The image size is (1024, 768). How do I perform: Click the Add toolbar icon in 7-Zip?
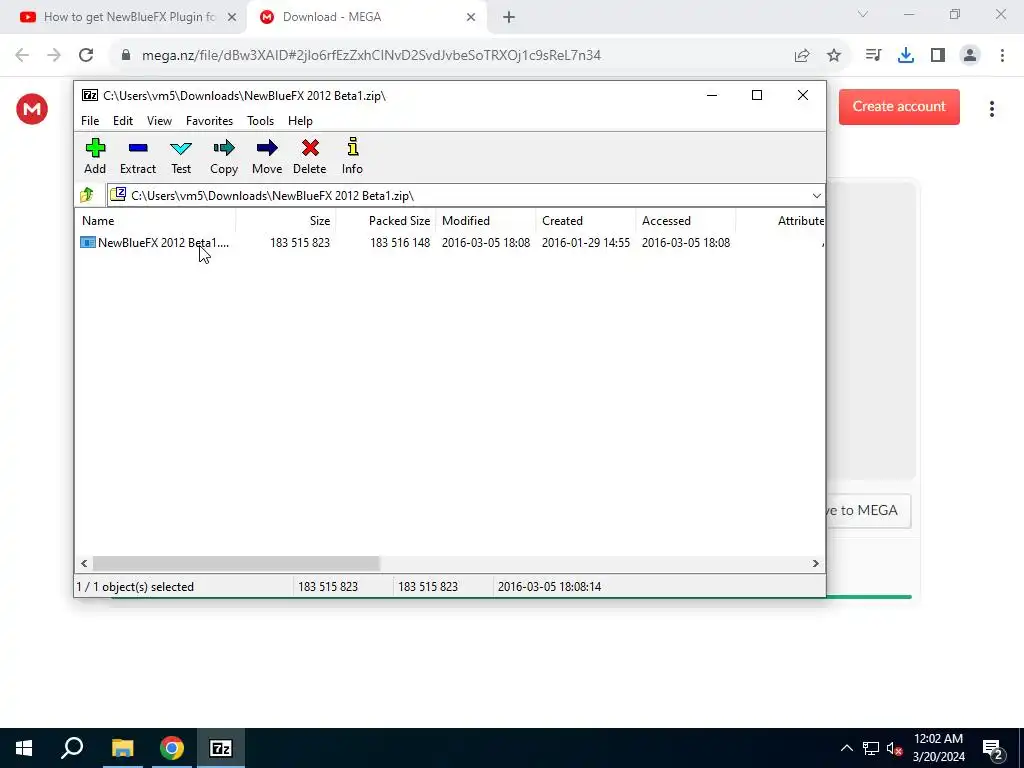(95, 156)
